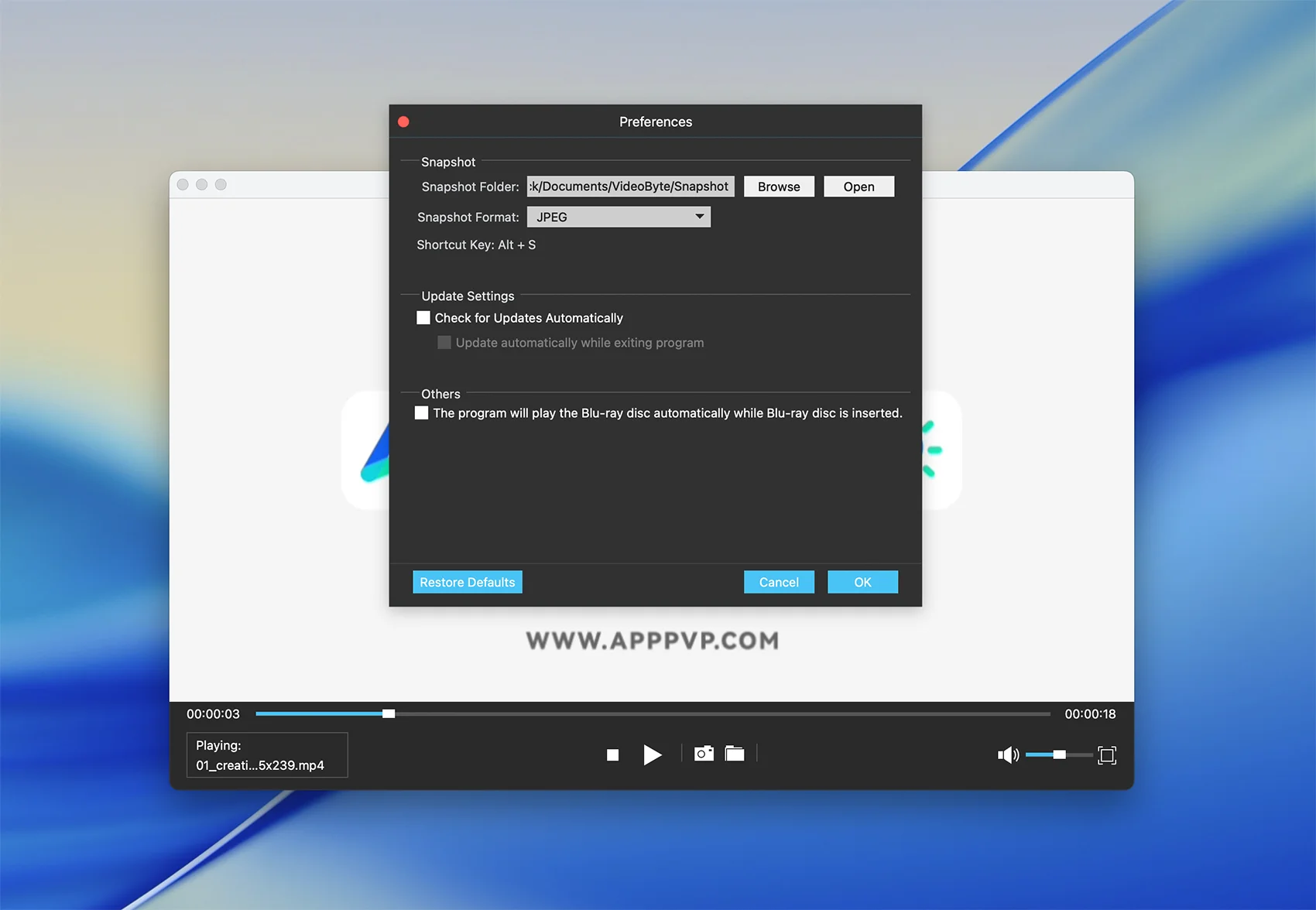Screen dimensions: 1316x910
Task: Click Restore Defaults button
Action: (468, 582)
